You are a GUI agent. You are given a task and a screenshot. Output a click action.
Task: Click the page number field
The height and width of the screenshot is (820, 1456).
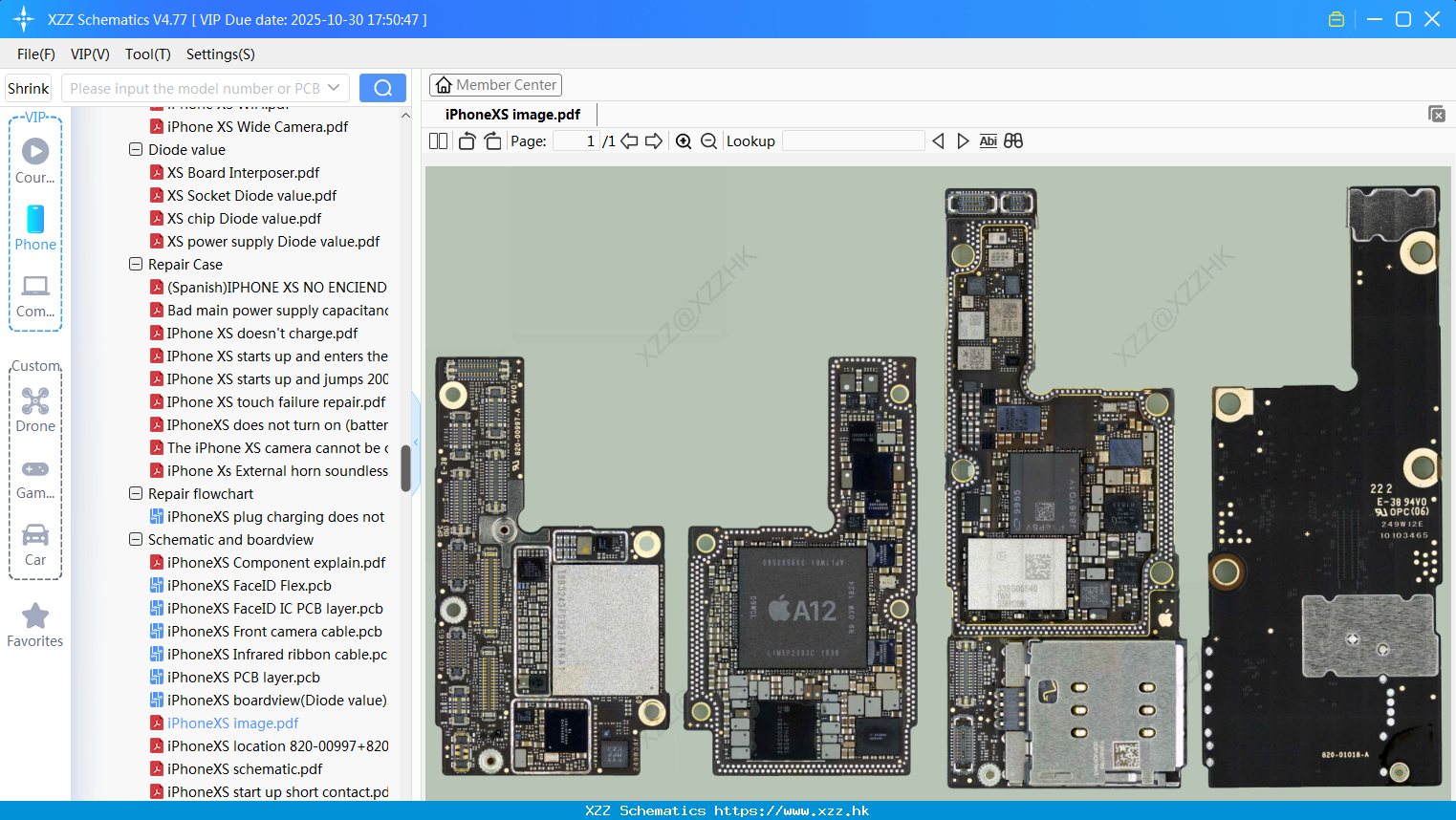576,140
